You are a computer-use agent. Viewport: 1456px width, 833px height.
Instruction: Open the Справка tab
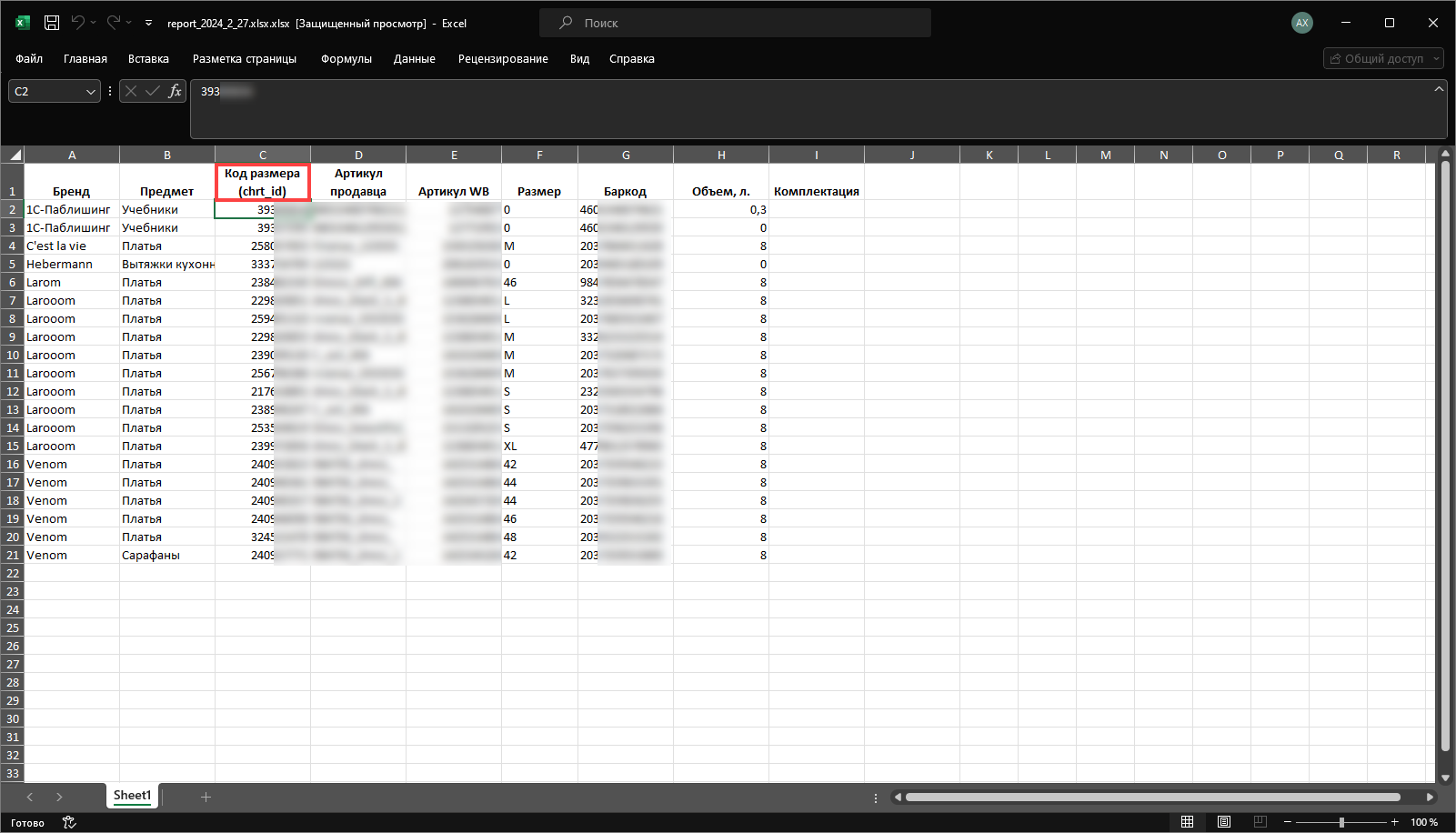tap(632, 59)
